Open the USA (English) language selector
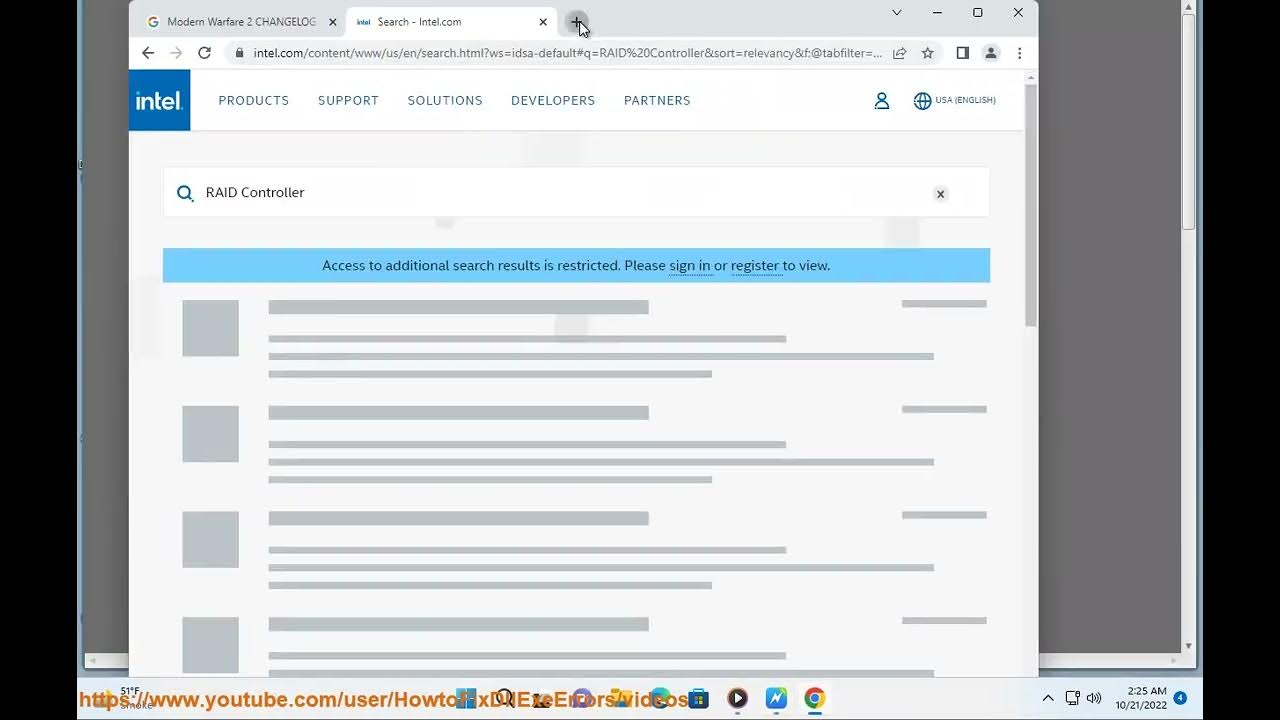The width and height of the screenshot is (1280, 720). coord(955,101)
